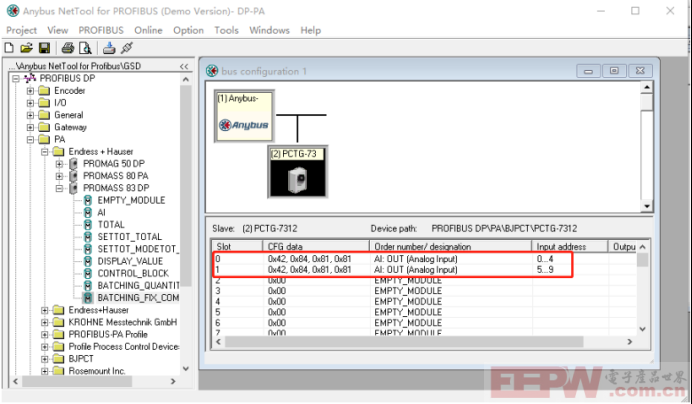This screenshot has height=404, width=692.
Task: Open the Project menu
Action: pyautogui.click(x=21, y=30)
